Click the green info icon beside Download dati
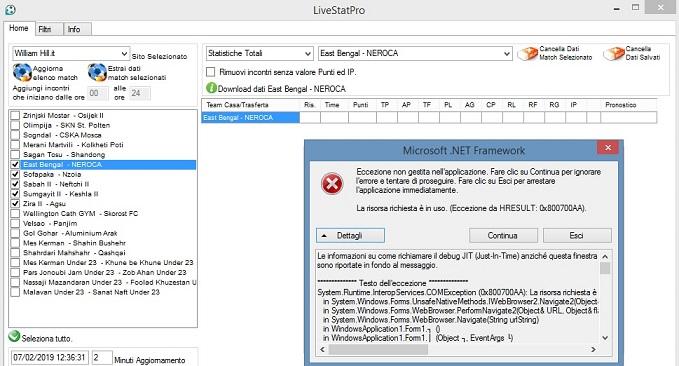679x366 pixels. 211,88
